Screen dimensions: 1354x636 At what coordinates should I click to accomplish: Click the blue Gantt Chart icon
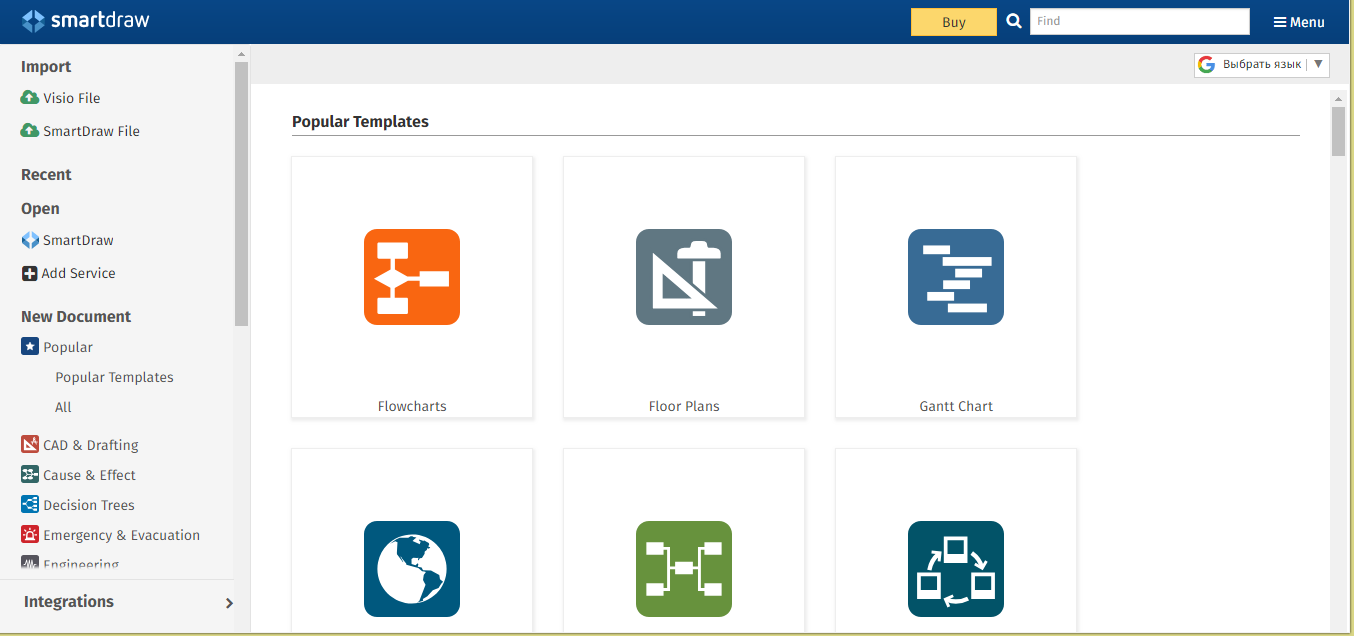click(956, 277)
